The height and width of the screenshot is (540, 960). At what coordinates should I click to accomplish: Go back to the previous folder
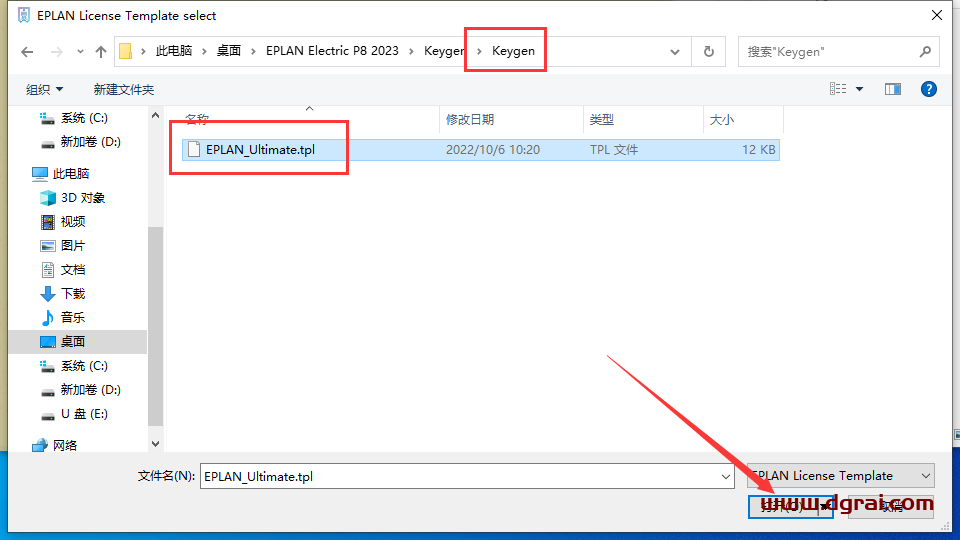tap(27, 52)
